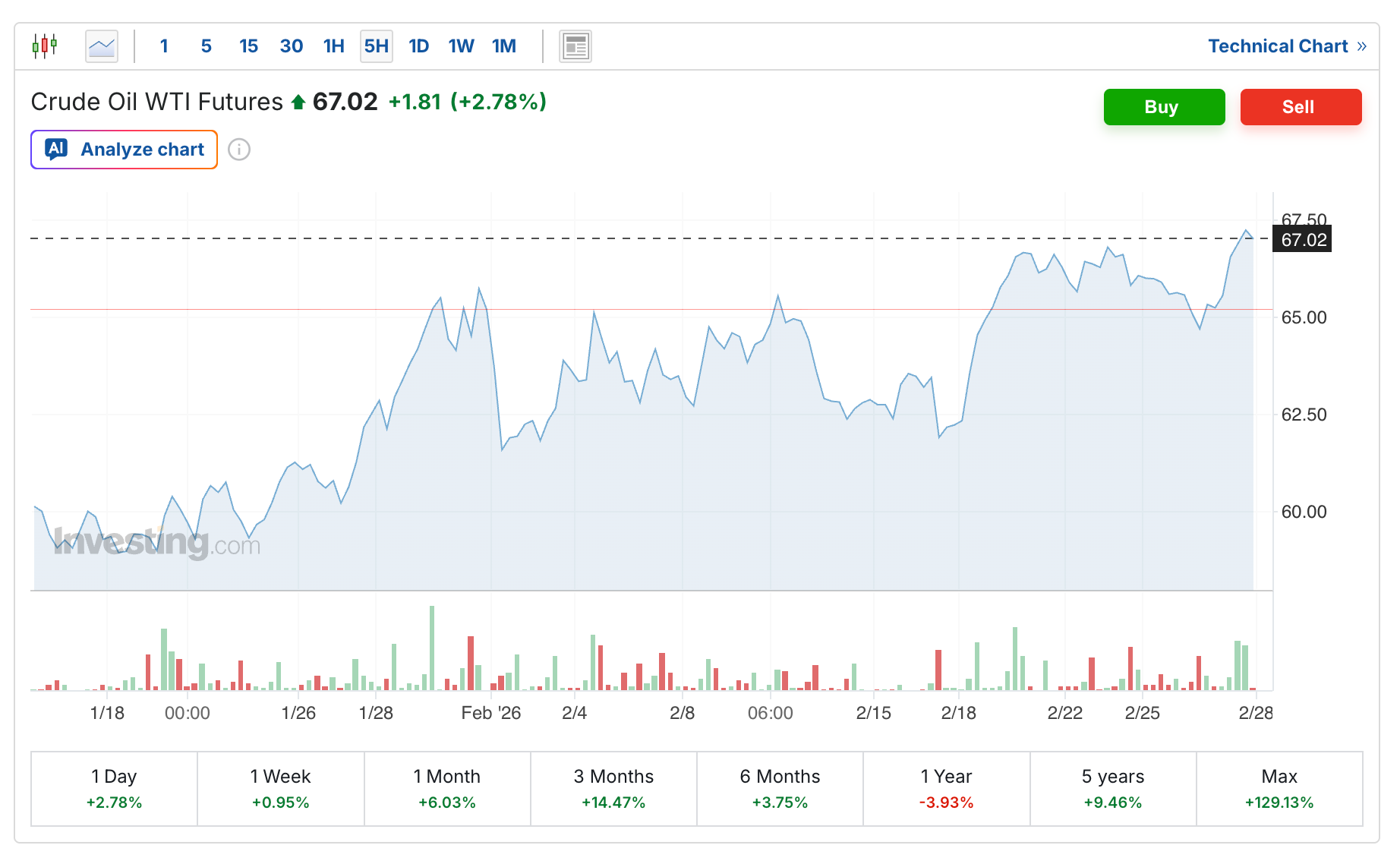Click the 67.02 current price label on axis
1400x864 pixels.
coord(1303,240)
